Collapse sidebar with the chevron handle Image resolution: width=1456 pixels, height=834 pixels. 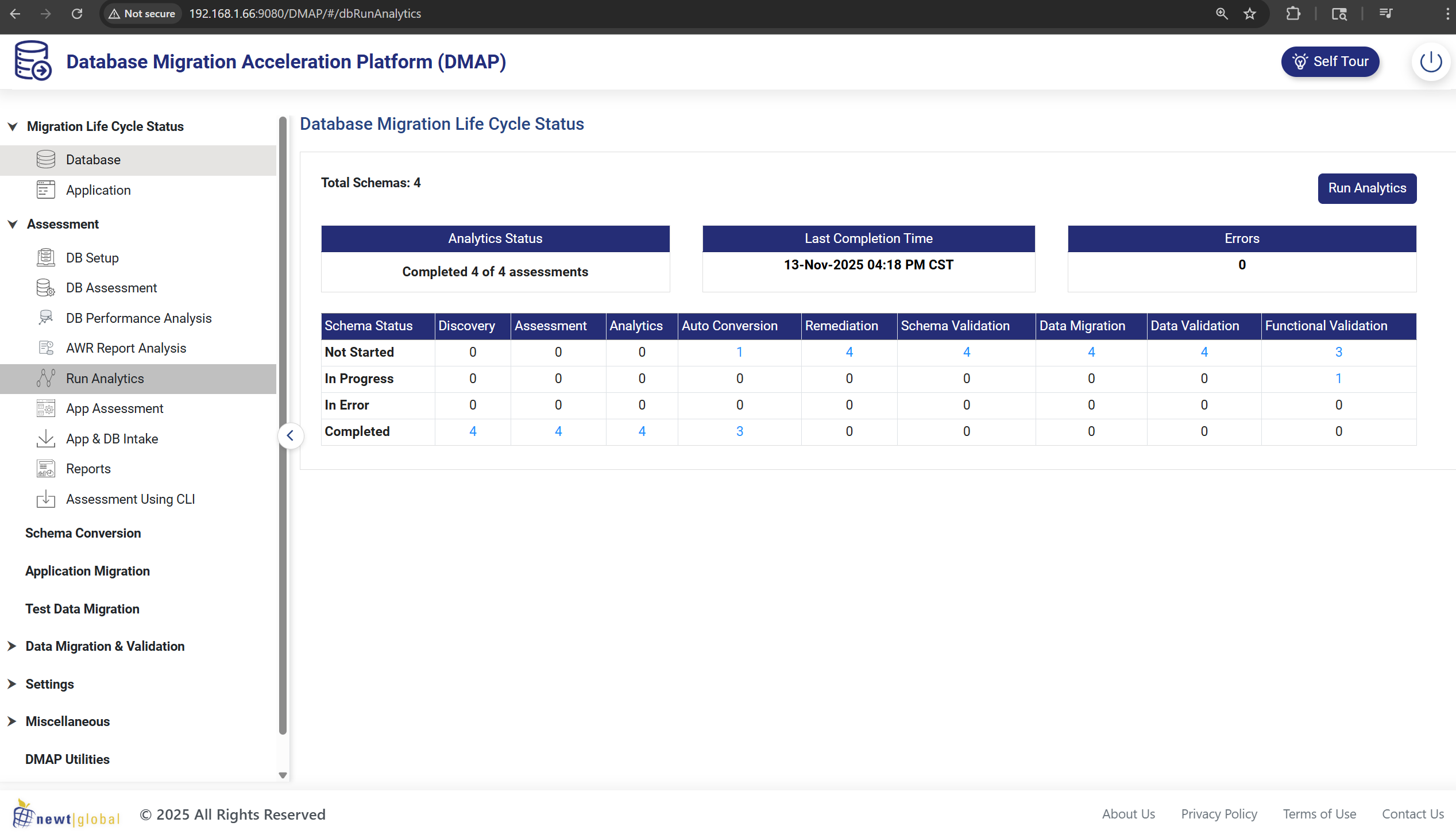[291, 436]
